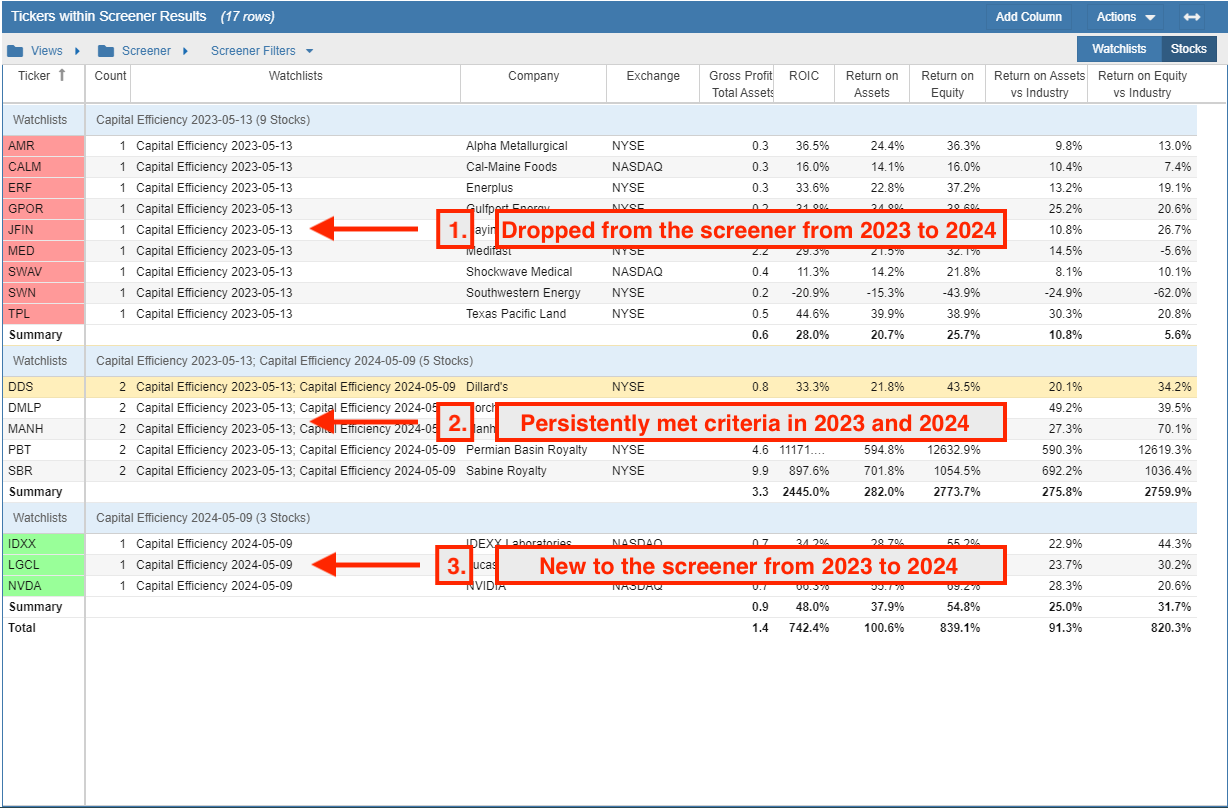Click the Add Column button
Screen dimensions: 1228x808
point(1028,17)
